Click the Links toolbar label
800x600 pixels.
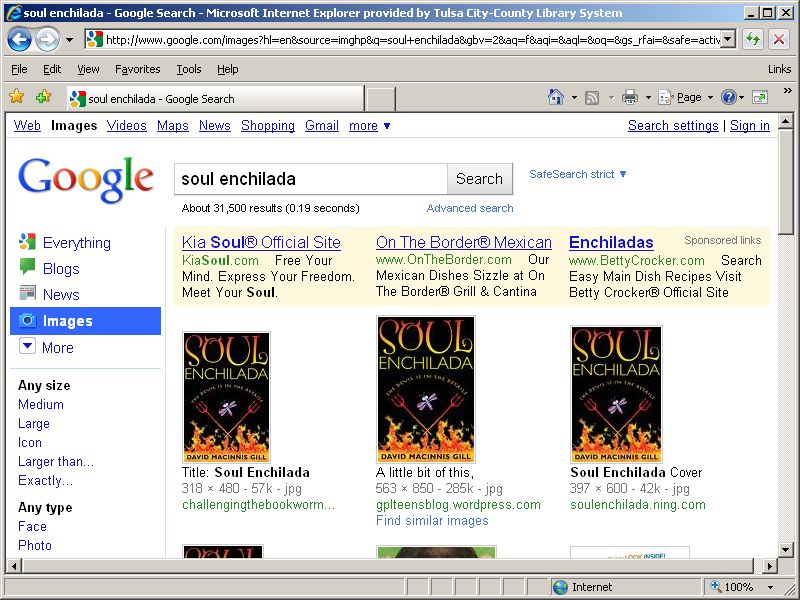(780, 69)
